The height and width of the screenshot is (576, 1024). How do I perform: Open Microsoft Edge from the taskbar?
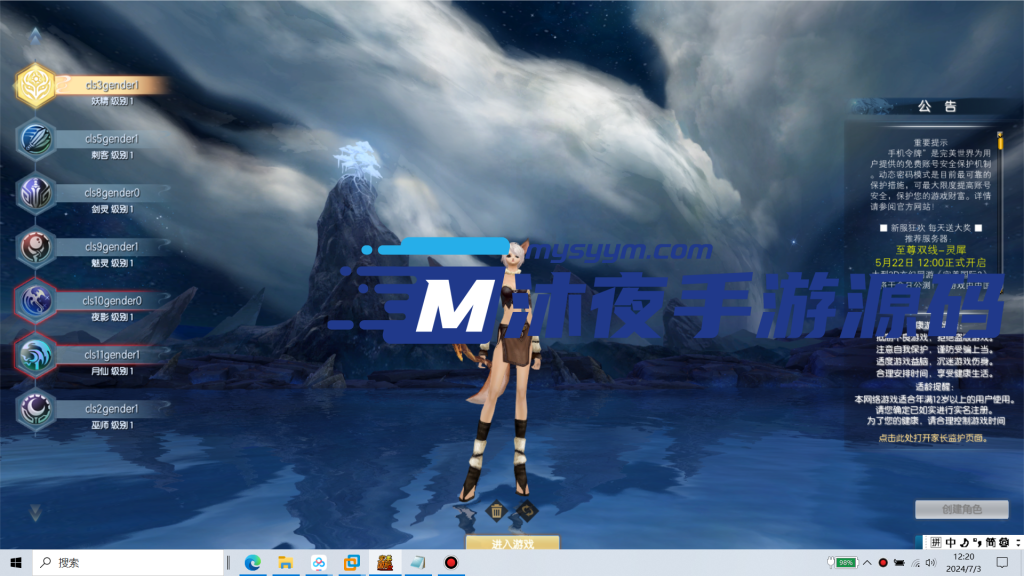tap(253, 563)
